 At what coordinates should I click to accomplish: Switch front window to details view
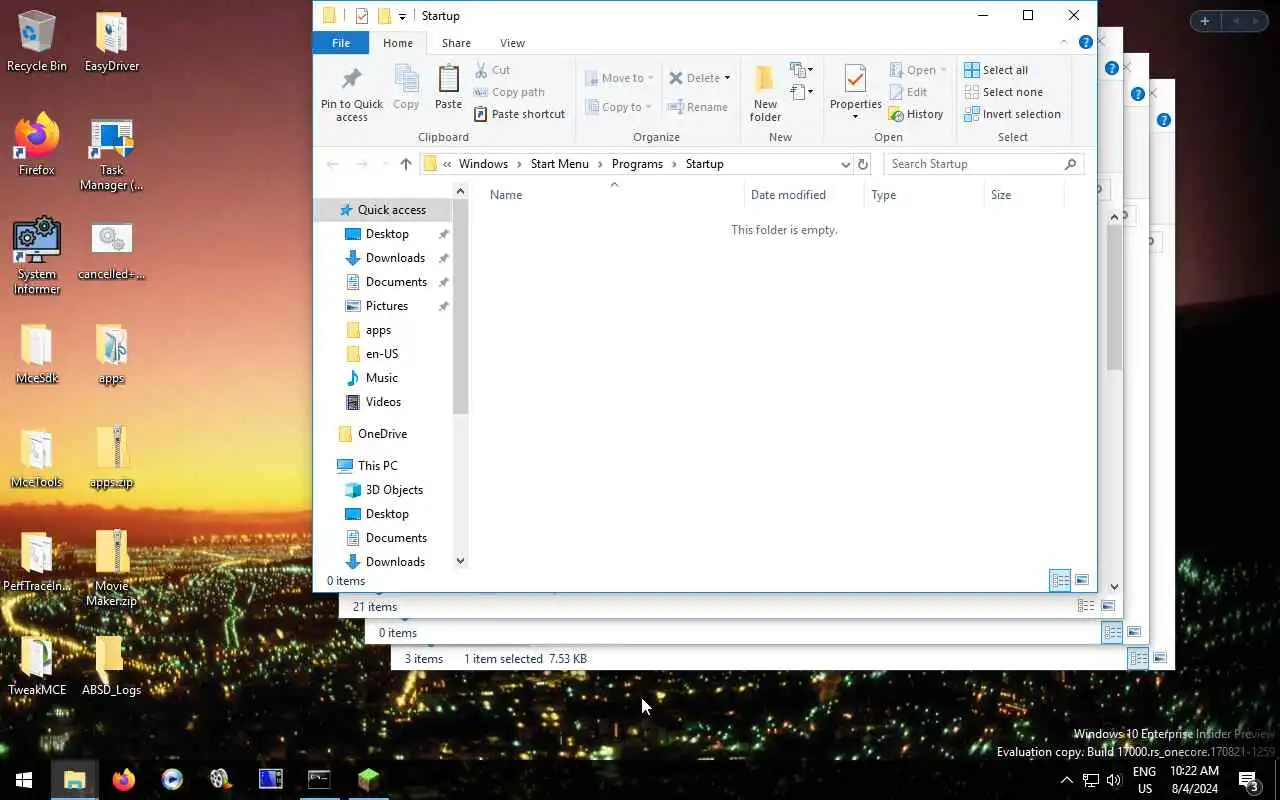[1060, 581]
